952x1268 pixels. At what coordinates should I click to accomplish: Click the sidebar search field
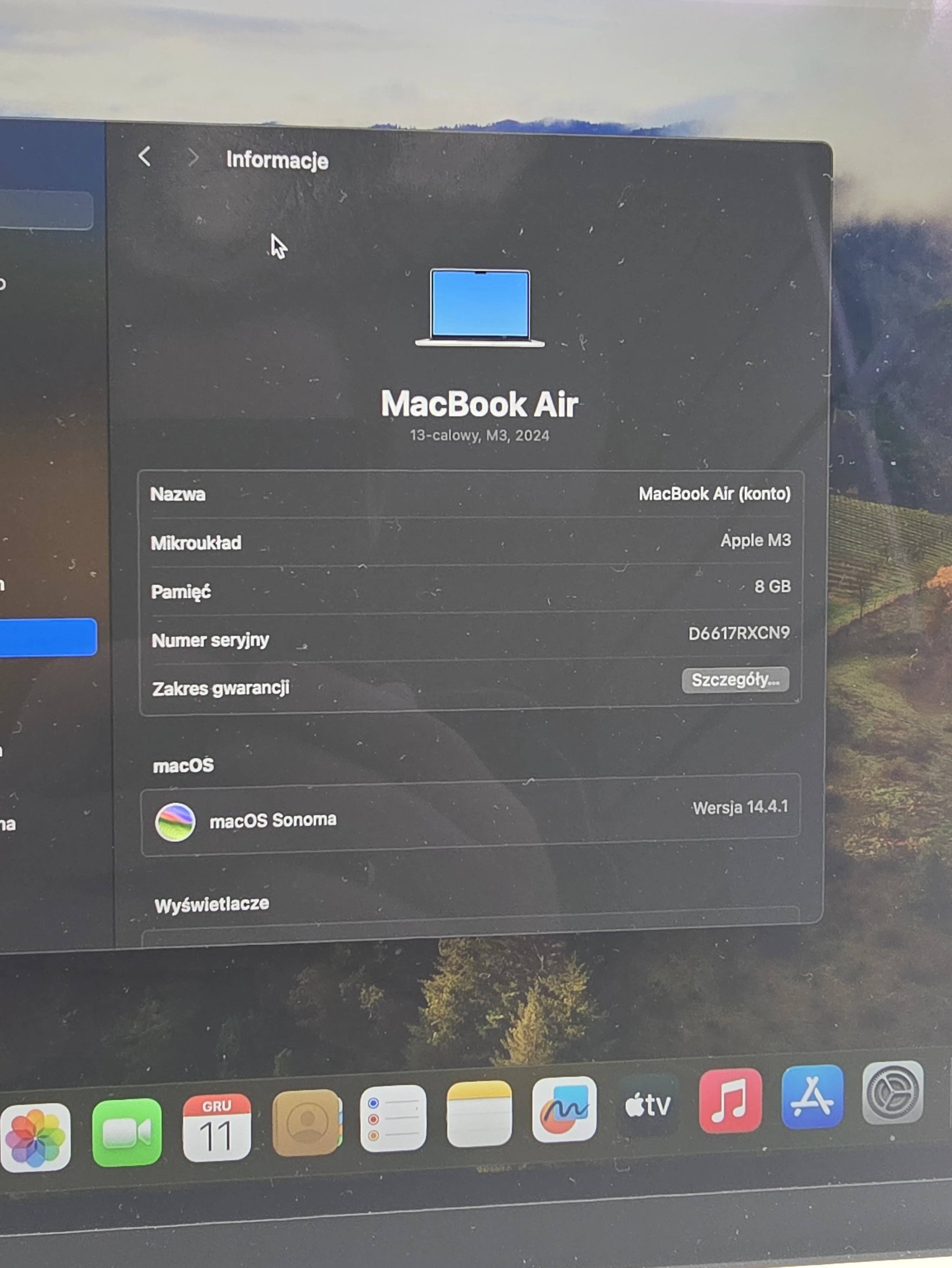point(46,210)
